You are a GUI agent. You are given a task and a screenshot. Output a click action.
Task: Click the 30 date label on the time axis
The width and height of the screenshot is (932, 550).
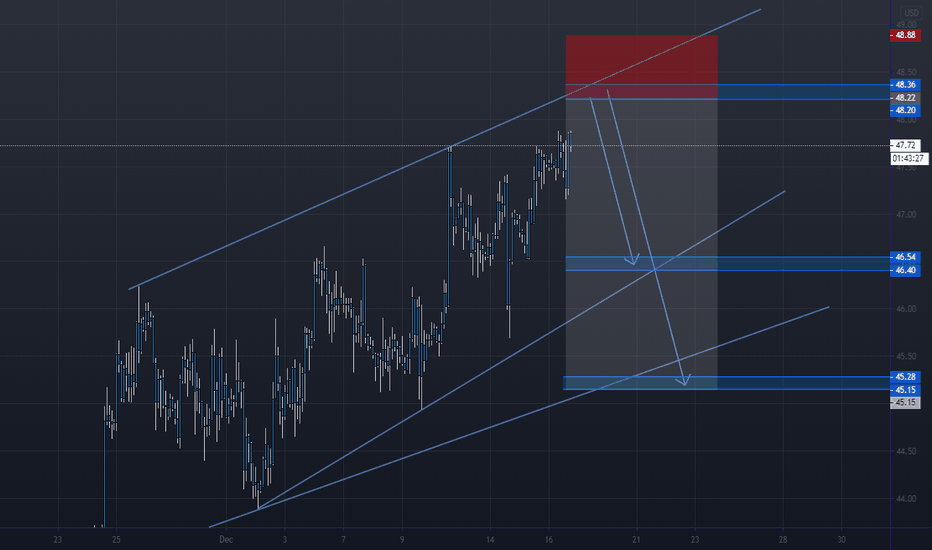pos(842,540)
